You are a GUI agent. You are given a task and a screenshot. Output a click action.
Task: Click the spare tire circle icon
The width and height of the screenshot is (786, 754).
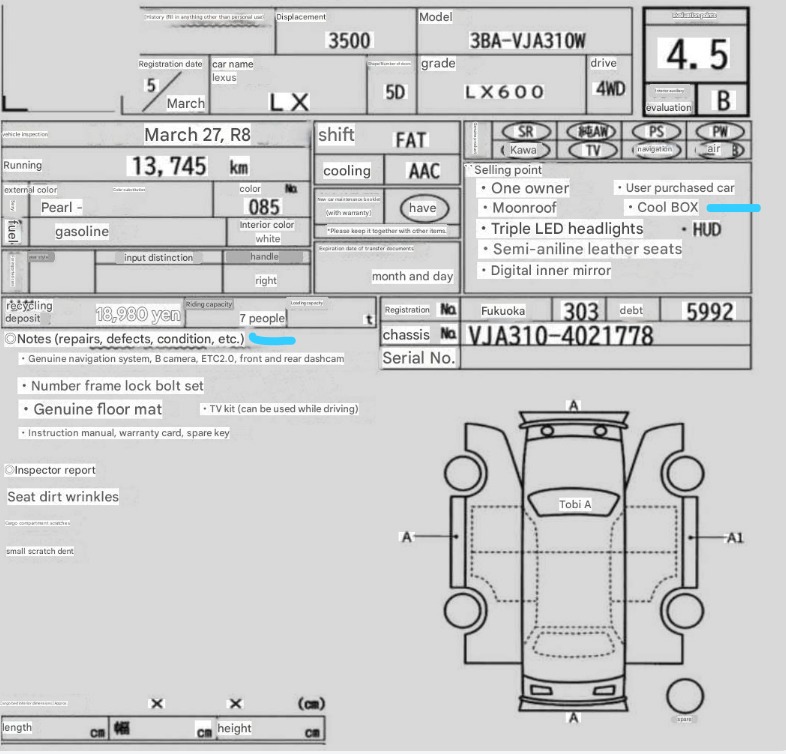pos(684,695)
